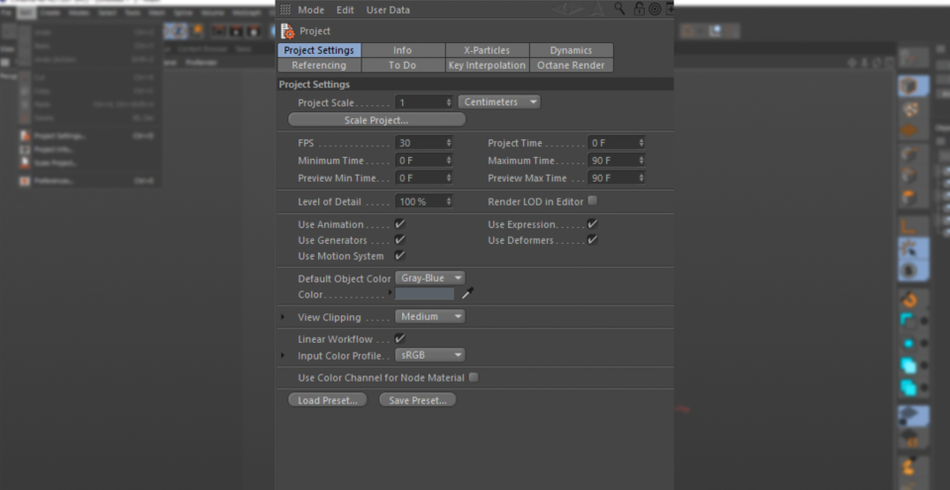The image size is (950, 490).
Task: Click the Preview Min Time input field
Action: (424, 178)
